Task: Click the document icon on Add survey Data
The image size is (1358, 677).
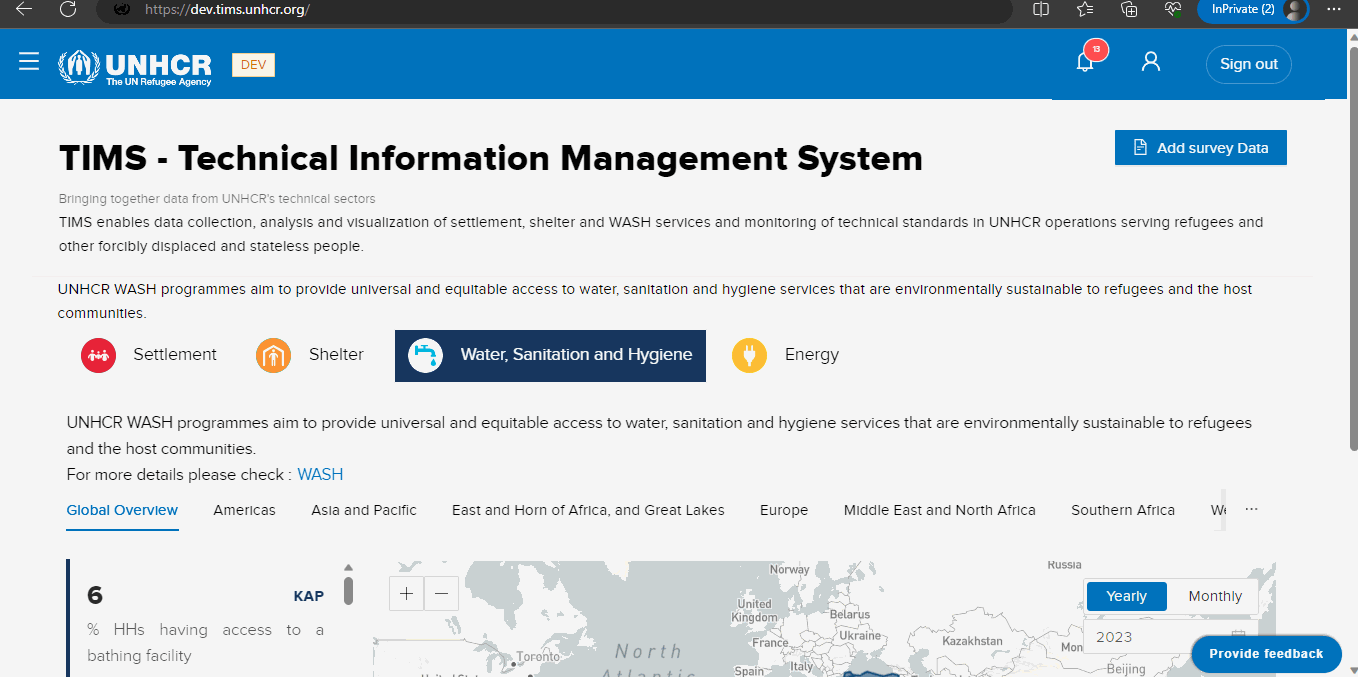Action: (x=1140, y=148)
